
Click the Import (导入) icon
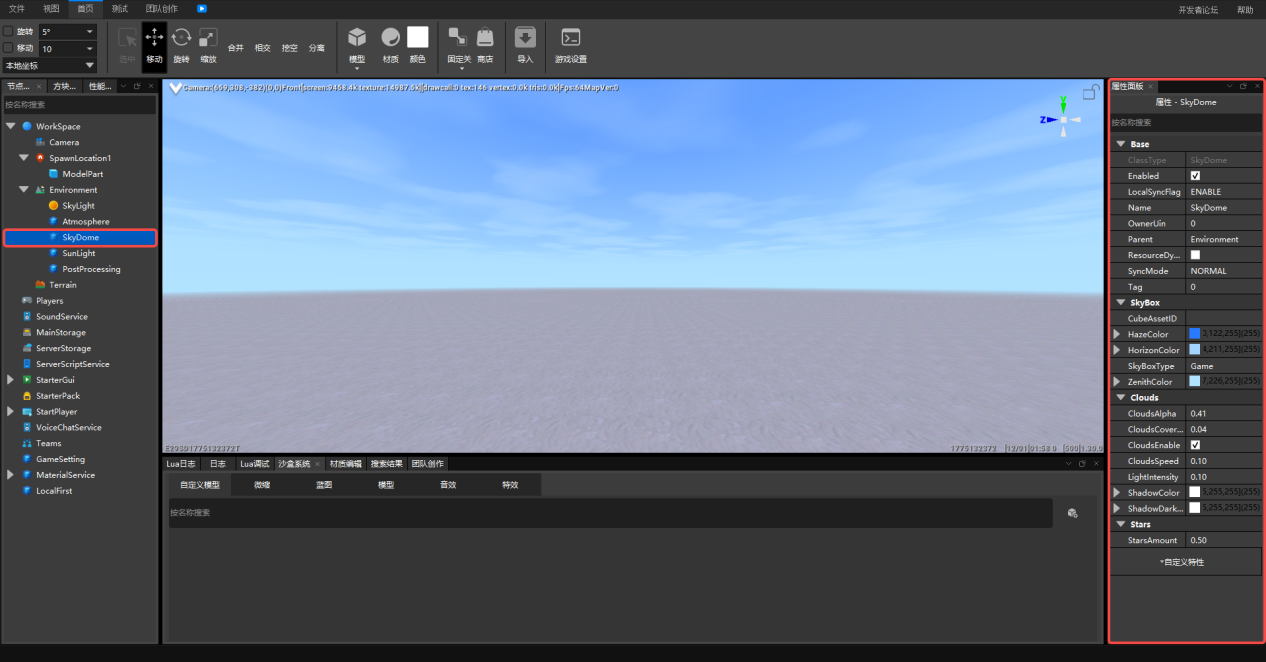click(525, 38)
